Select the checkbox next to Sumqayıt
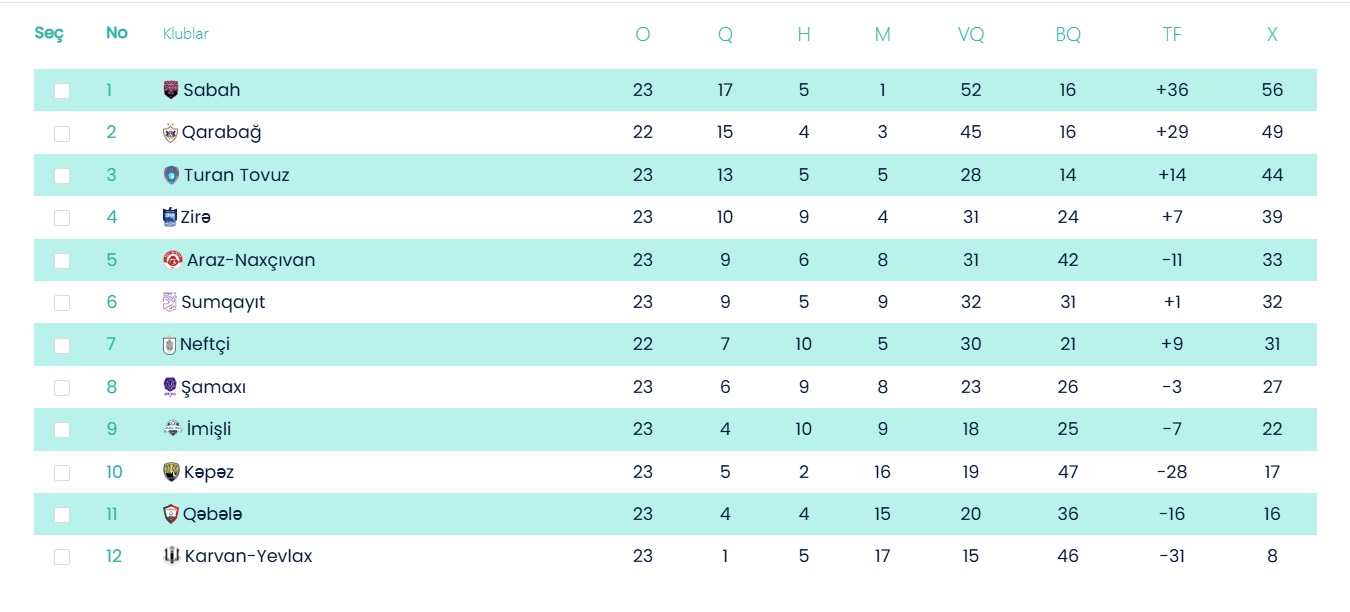 (62, 303)
